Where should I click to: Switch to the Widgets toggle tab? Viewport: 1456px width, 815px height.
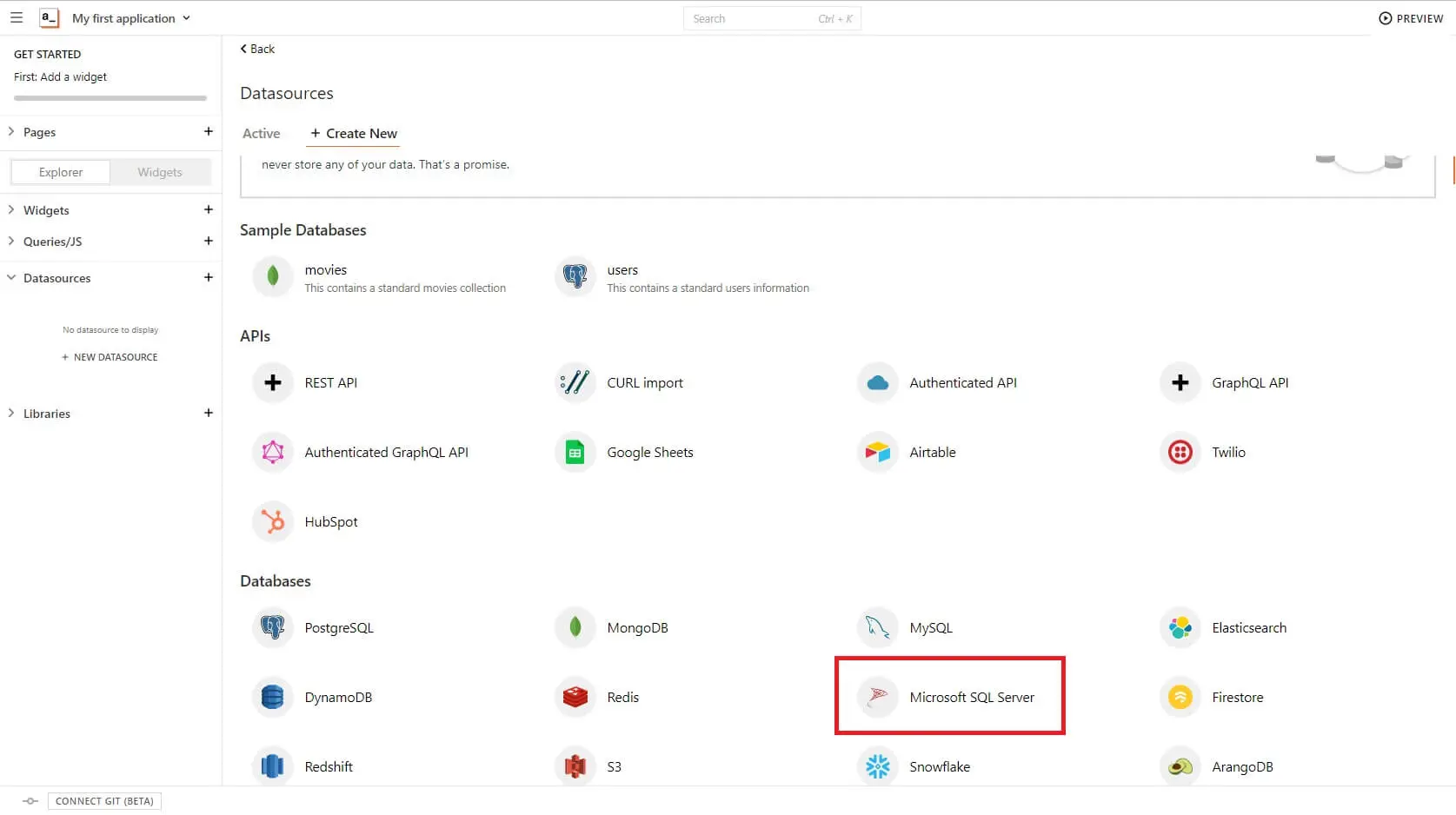(160, 172)
